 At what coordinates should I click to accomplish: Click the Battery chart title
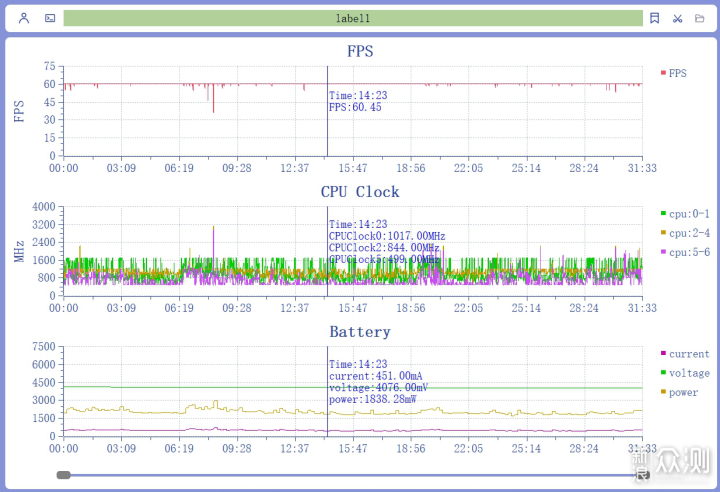360,332
